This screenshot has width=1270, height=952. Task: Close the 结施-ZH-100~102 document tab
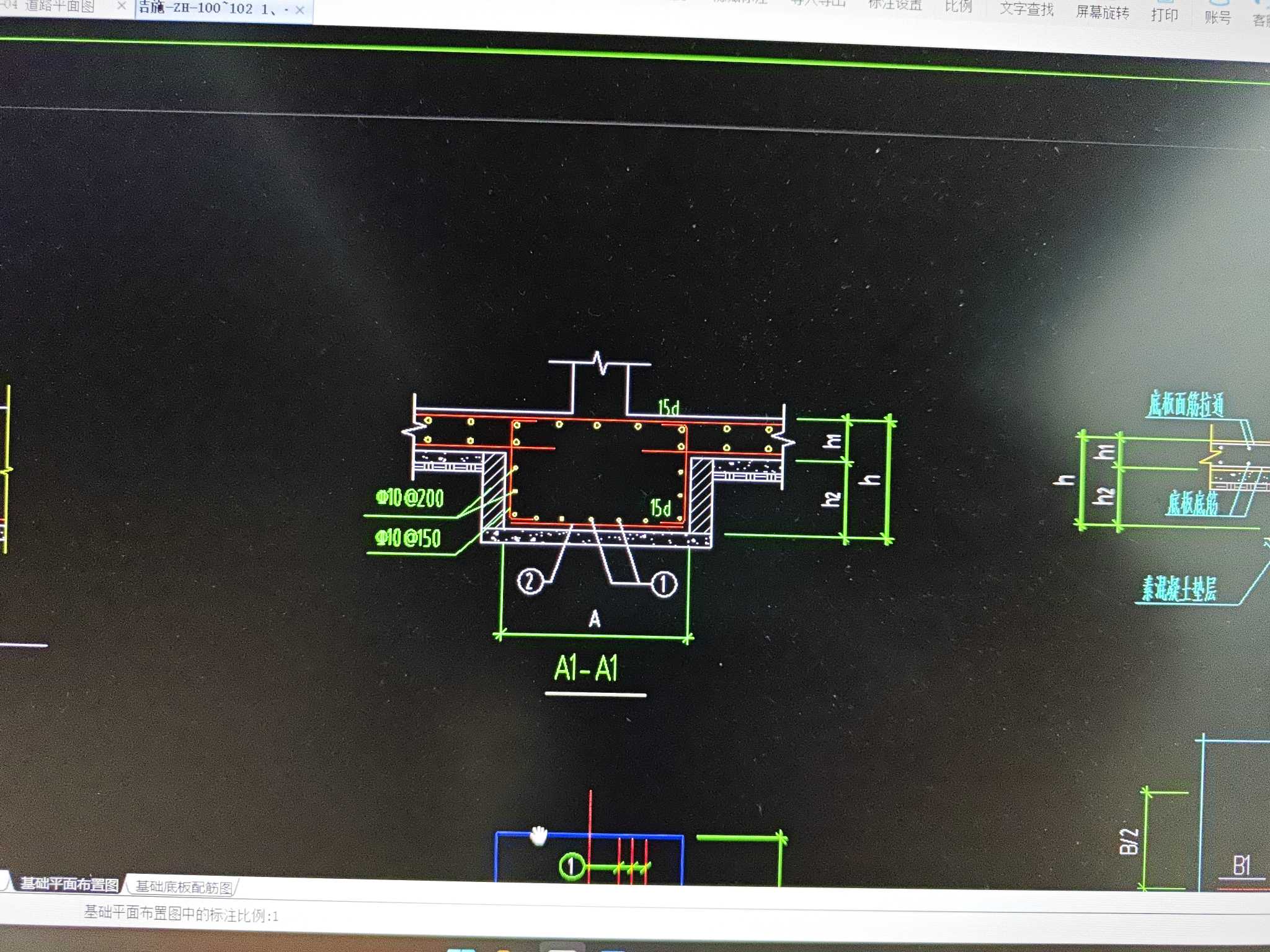pos(300,10)
